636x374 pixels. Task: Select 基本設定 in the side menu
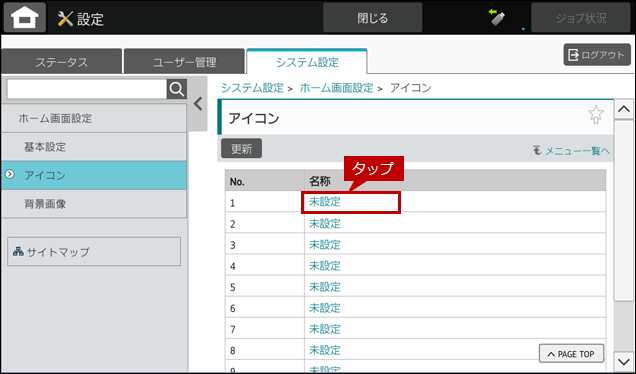94,147
